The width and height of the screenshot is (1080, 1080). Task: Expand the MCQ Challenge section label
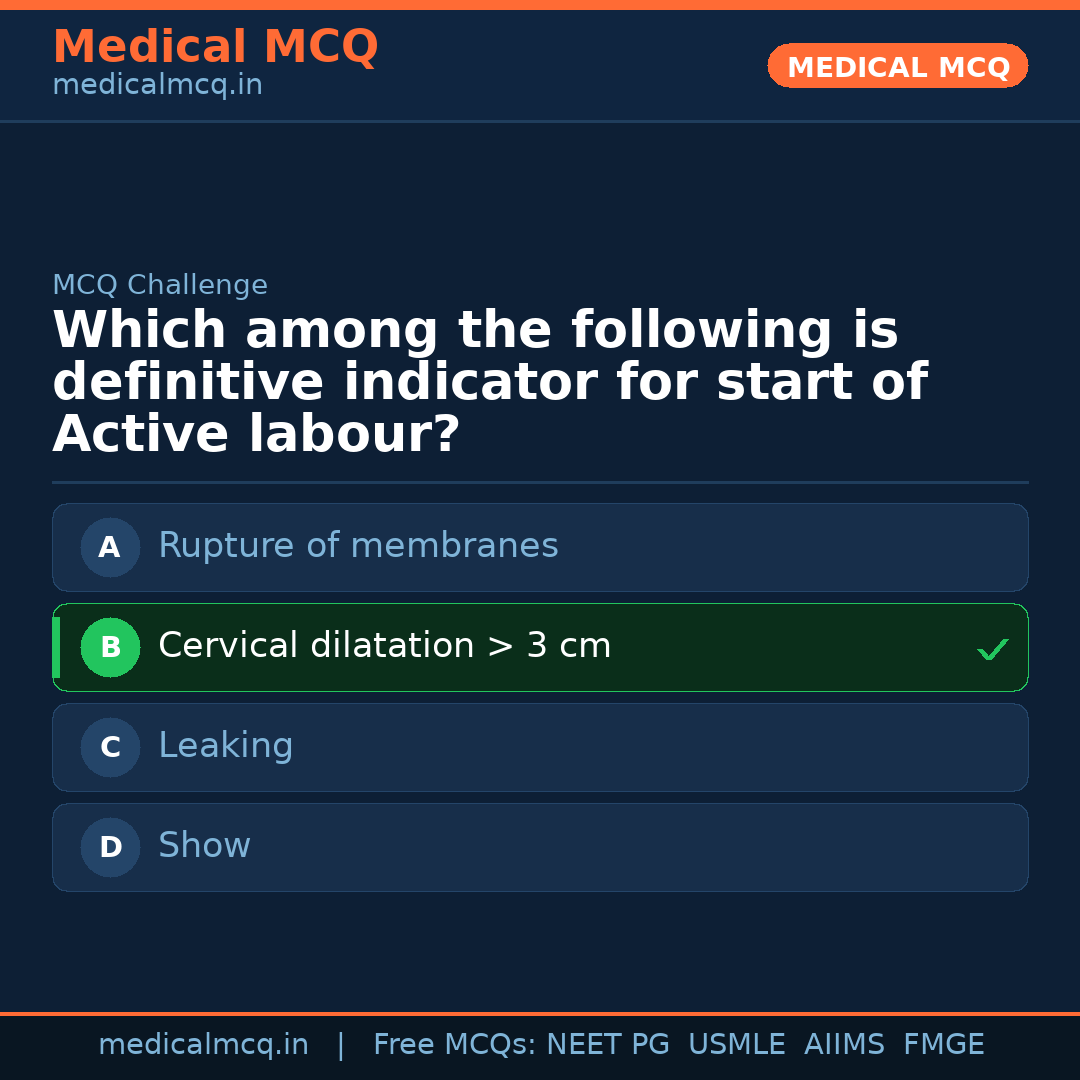coord(160,285)
